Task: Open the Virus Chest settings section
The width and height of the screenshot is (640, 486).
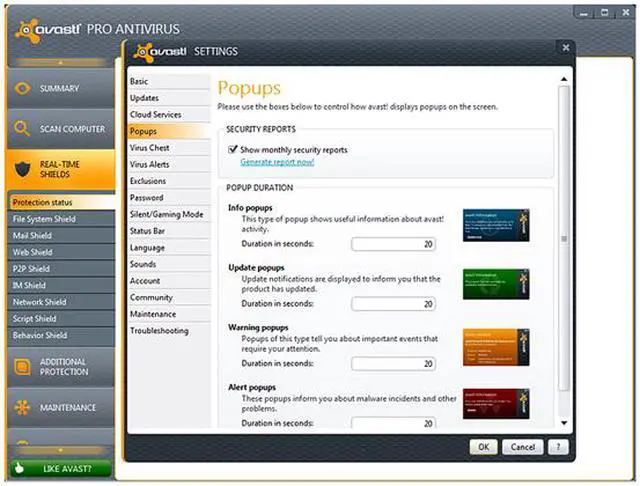Action: coord(169,148)
